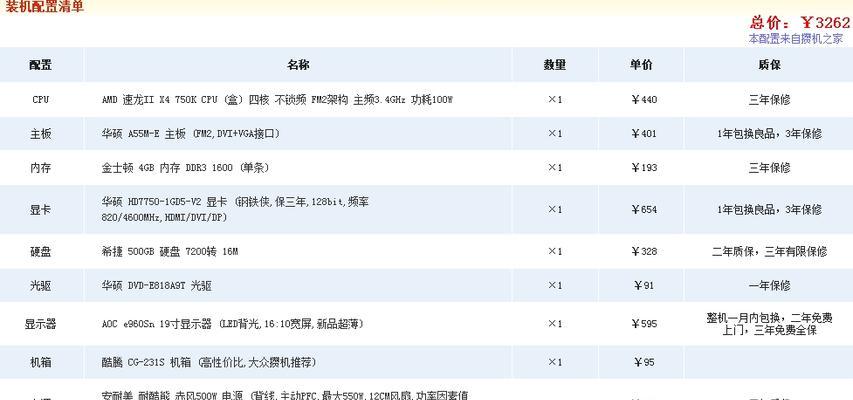853x400 pixels.
Task: Click the ¥595 price
Action: 644,324
